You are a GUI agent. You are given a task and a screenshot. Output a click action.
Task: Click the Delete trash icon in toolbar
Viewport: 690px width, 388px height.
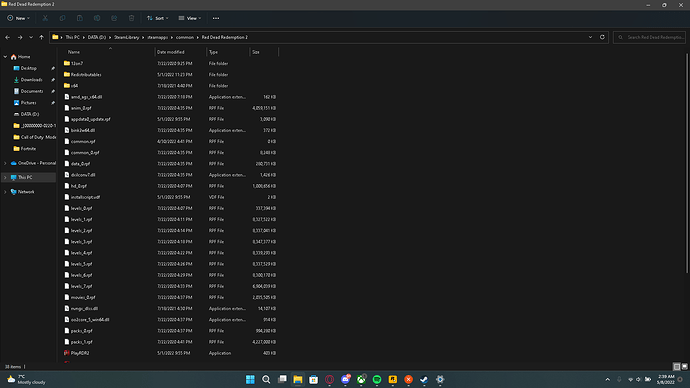[x=131, y=18]
